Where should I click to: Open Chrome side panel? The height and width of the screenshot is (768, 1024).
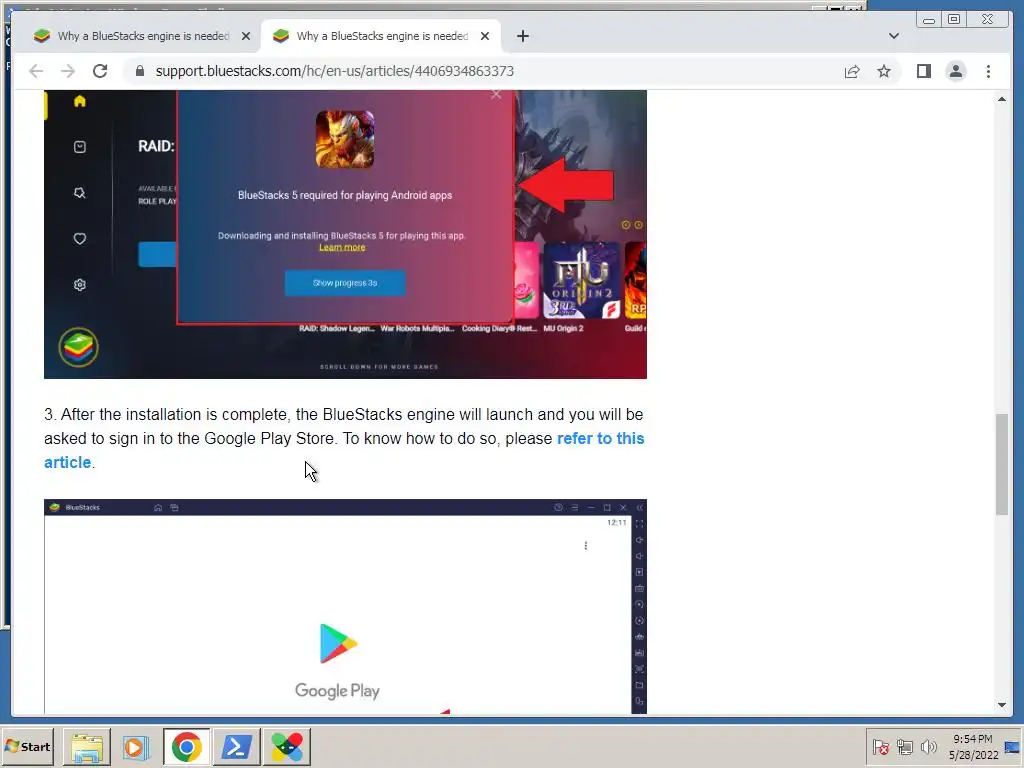point(923,71)
